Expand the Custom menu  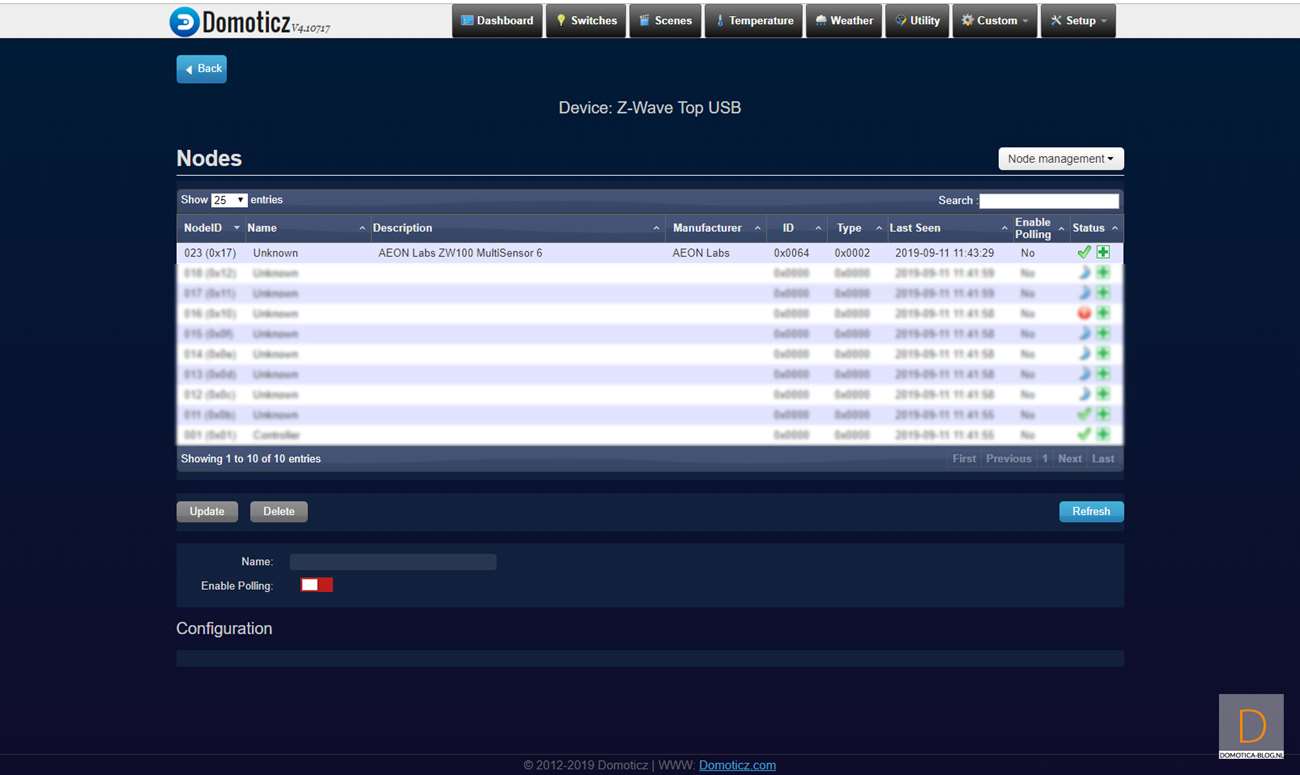click(994, 21)
